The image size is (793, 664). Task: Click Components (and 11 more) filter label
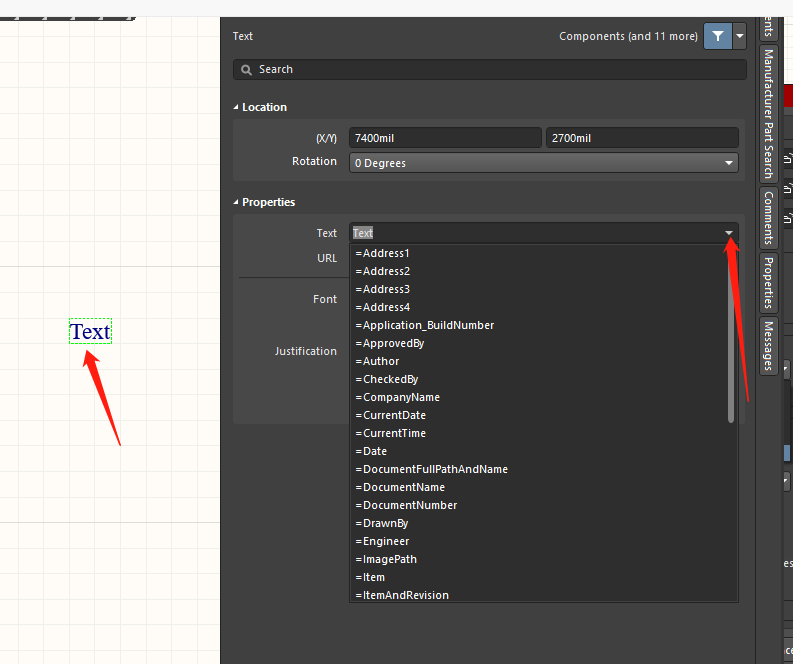(x=628, y=36)
